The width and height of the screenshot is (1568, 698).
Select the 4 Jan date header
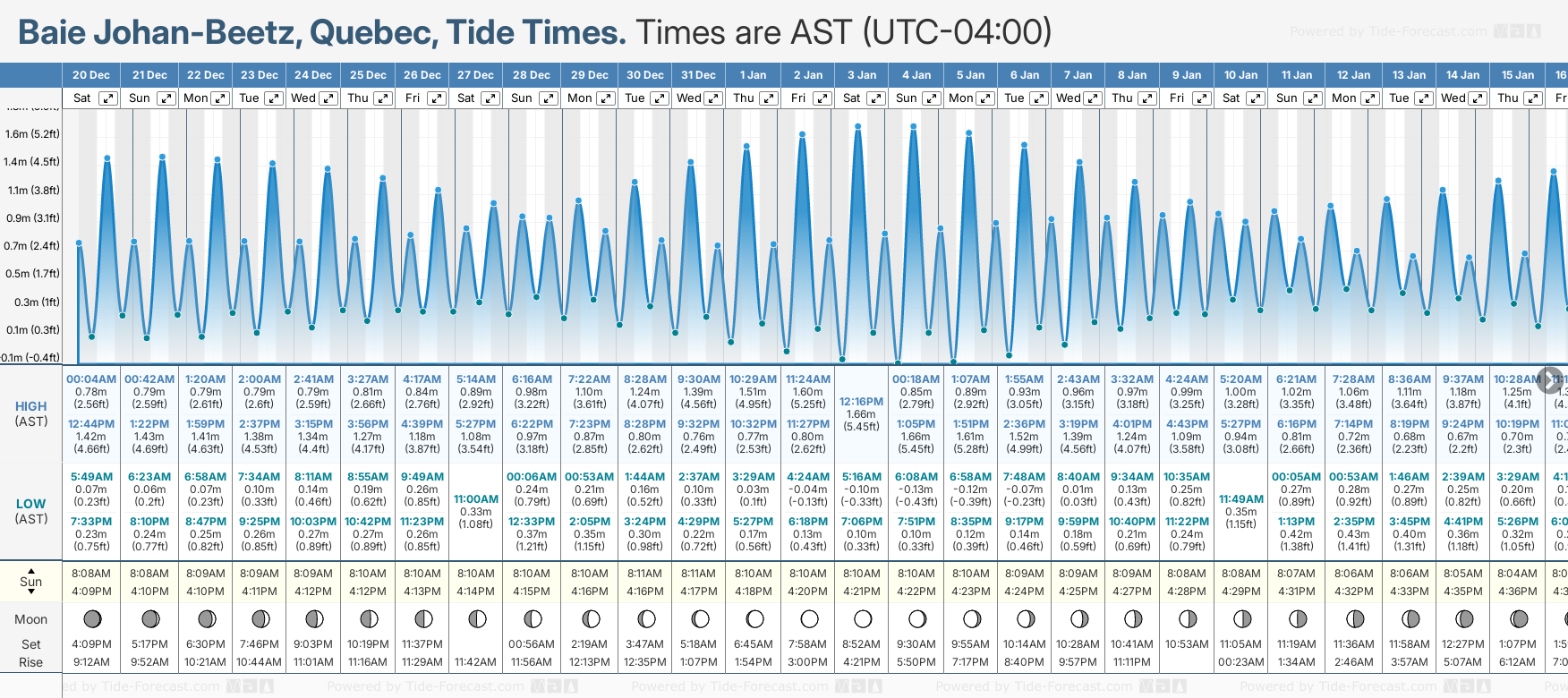click(x=917, y=75)
